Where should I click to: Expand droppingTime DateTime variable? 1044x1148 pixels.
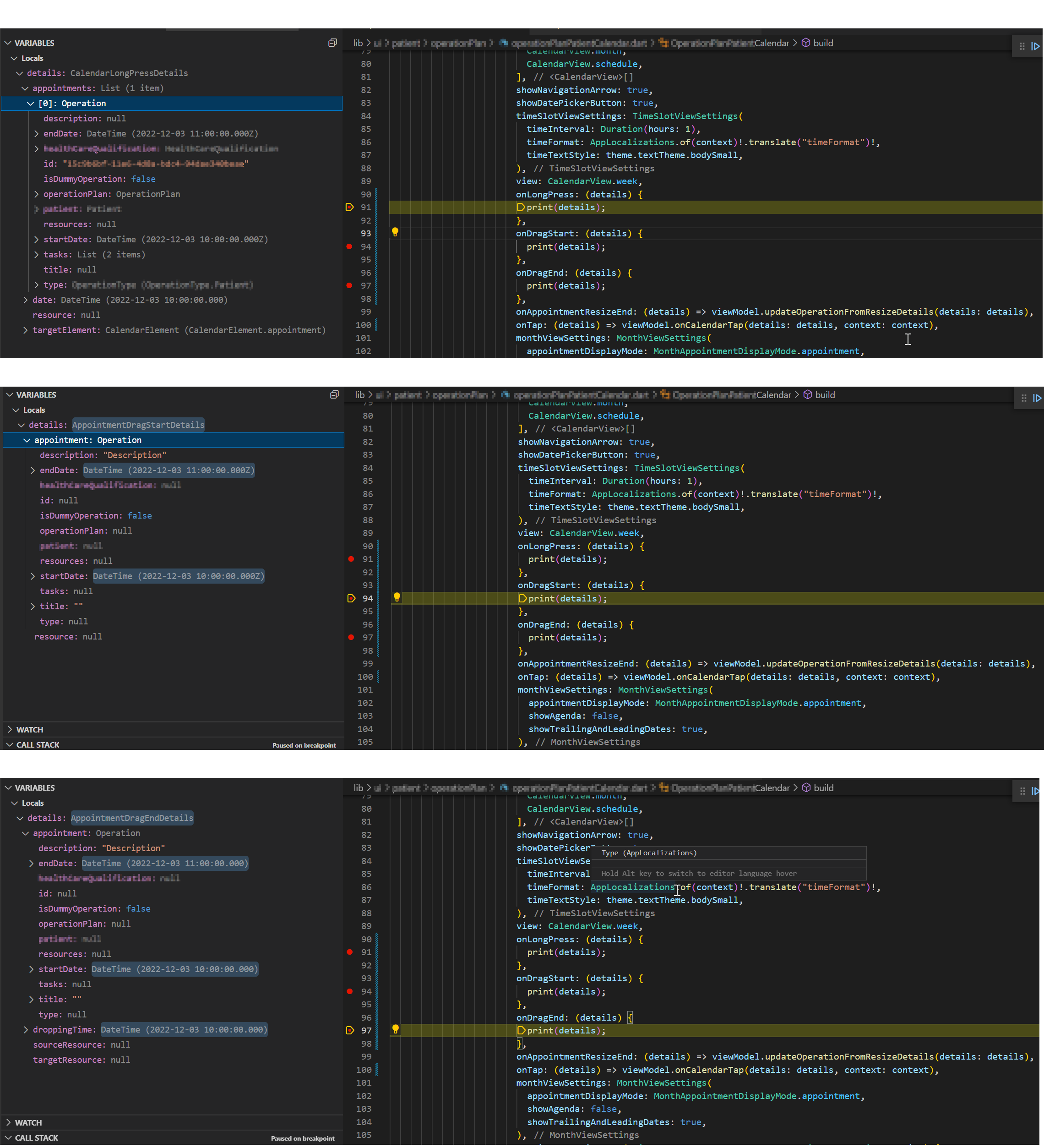click(26, 1029)
